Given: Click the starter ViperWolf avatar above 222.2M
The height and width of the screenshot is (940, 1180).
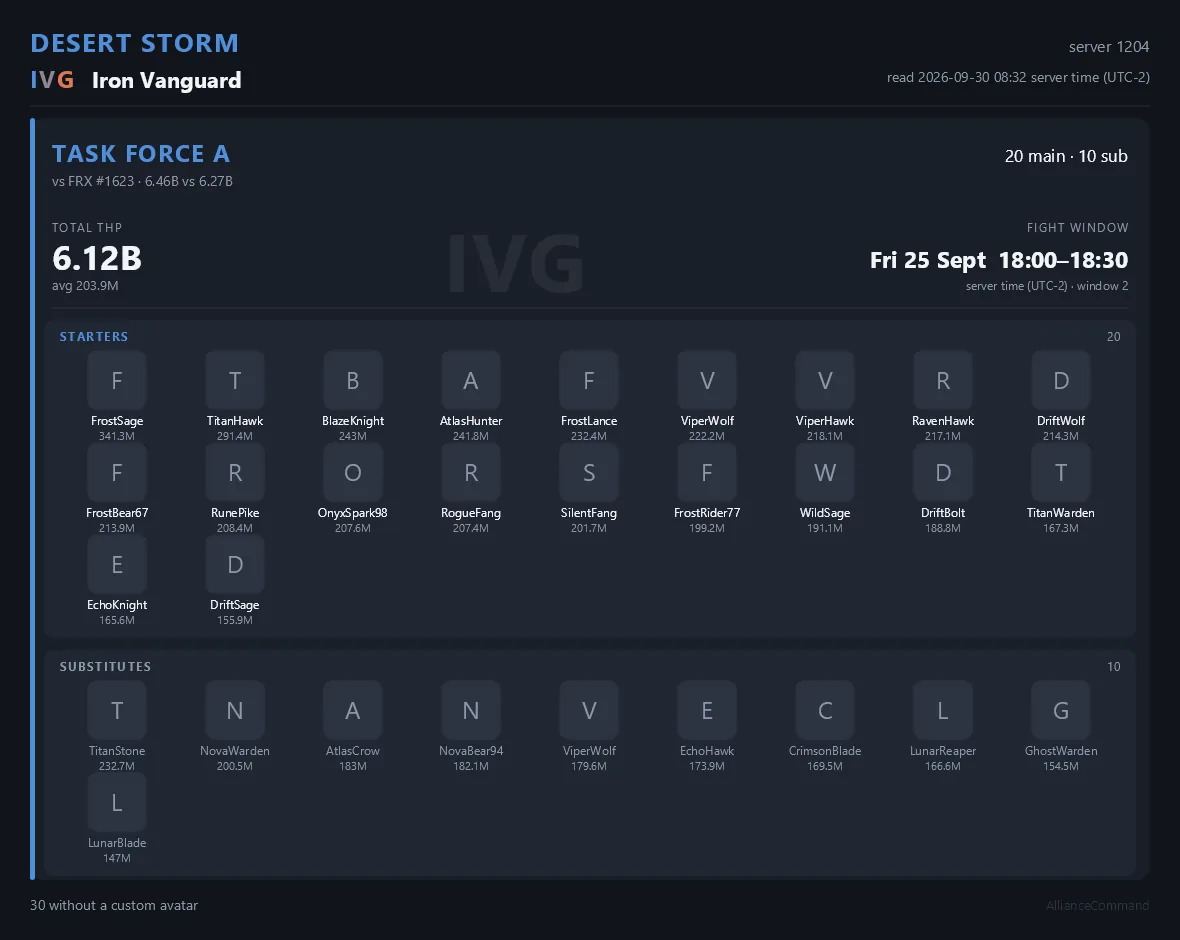Looking at the screenshot, I should [x=707, y=380].
